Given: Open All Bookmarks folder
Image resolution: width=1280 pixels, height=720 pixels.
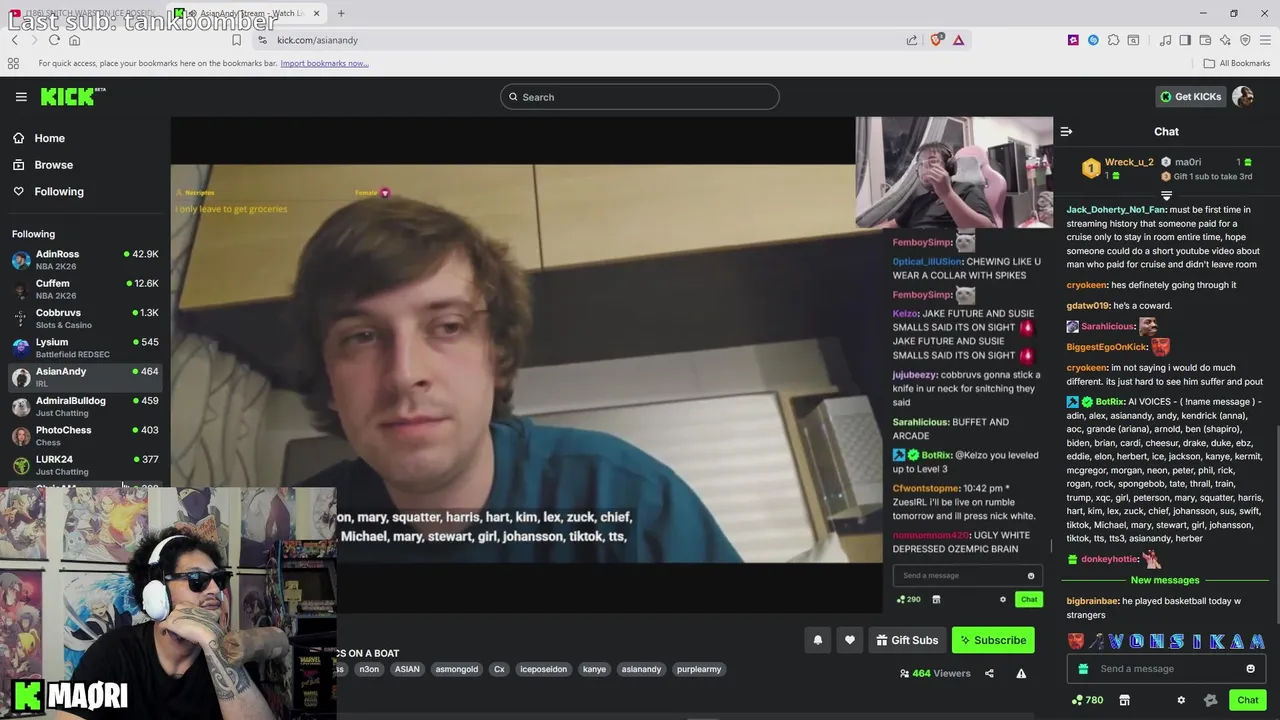Looking at the screenshot, I should pyautogui.click(x=1237, y=63).
